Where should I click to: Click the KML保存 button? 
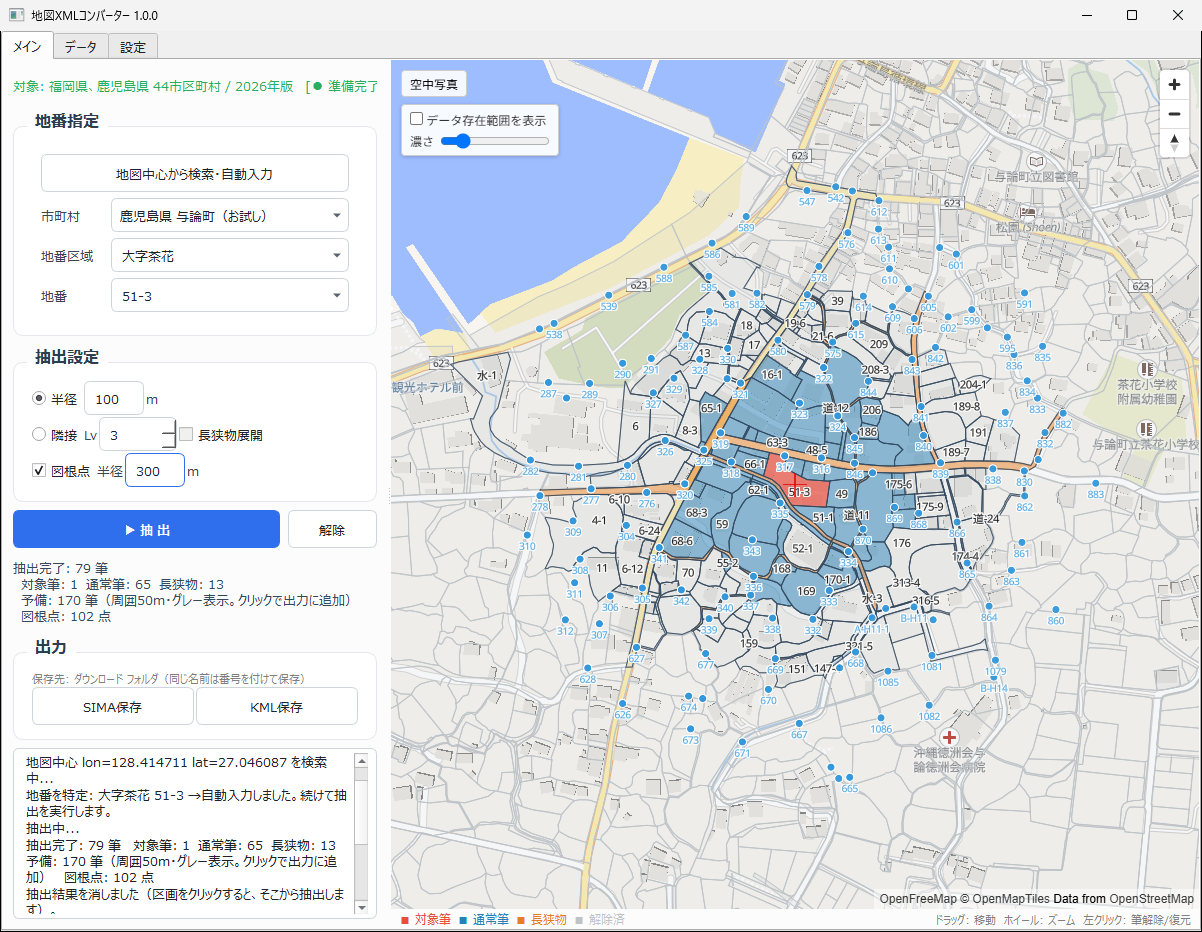coord(276,707)
